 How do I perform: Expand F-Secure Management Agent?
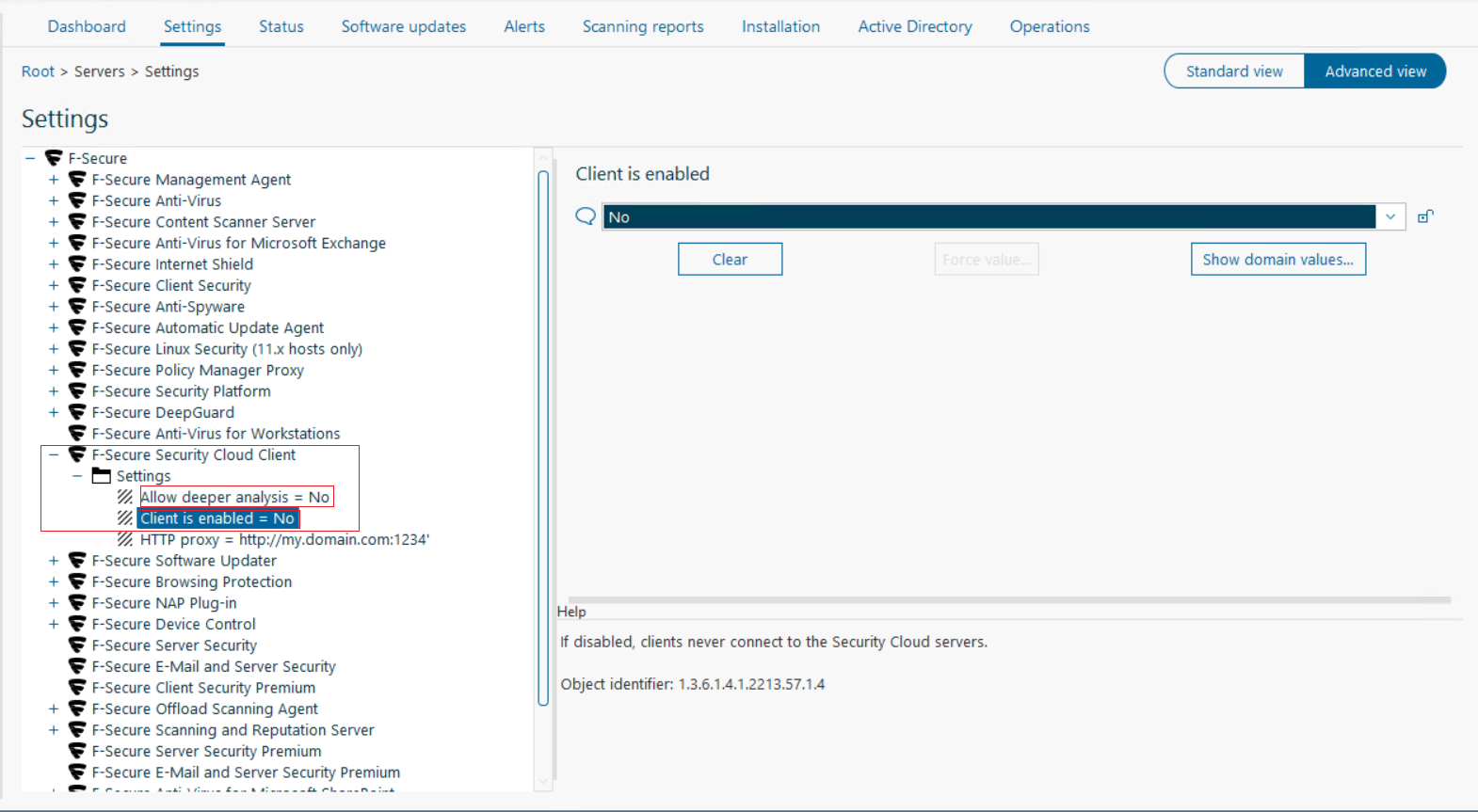[x=54, y=180]
